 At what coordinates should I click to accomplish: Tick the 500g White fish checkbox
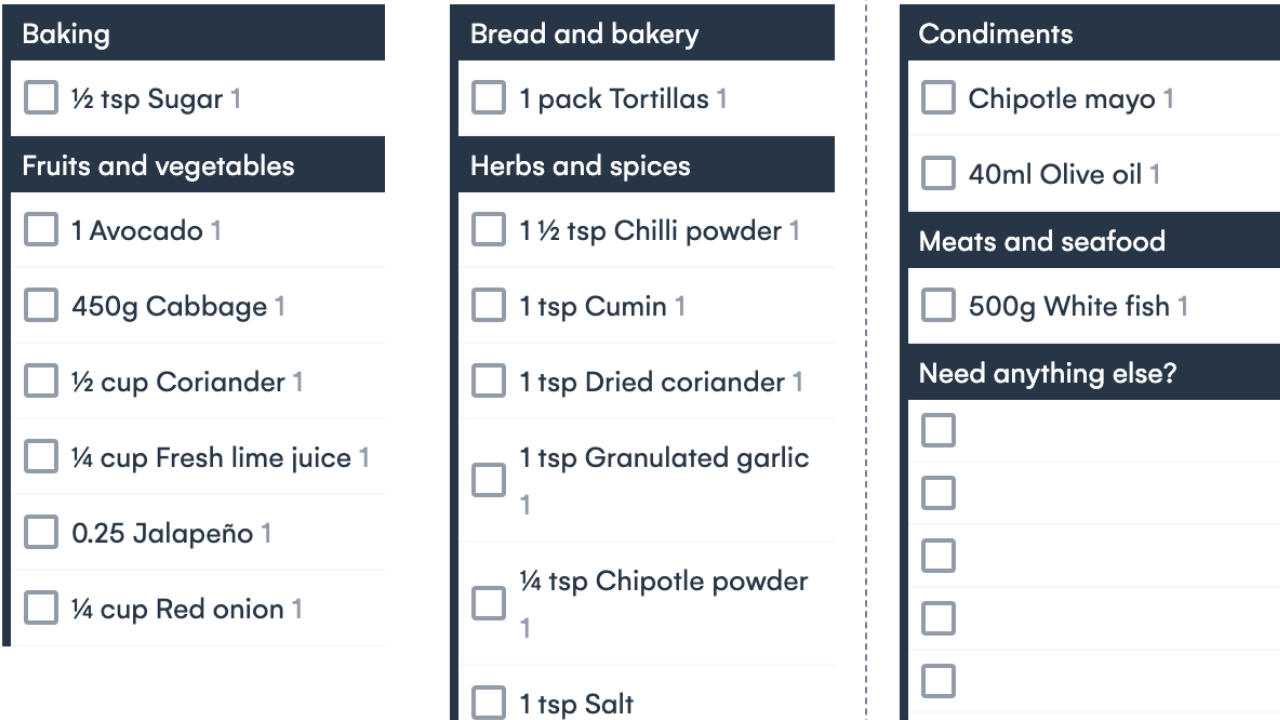(x=938, y=306)
